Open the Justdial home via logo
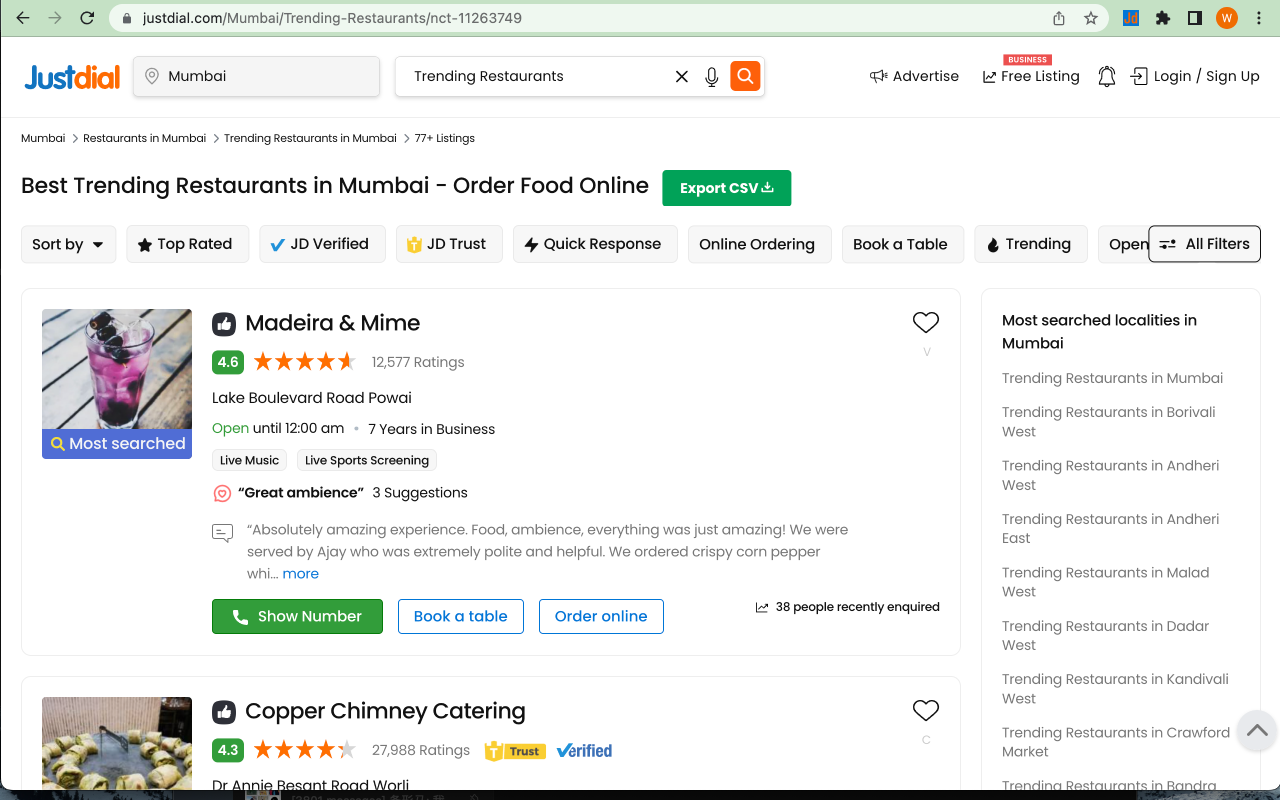 pos(71,76)
